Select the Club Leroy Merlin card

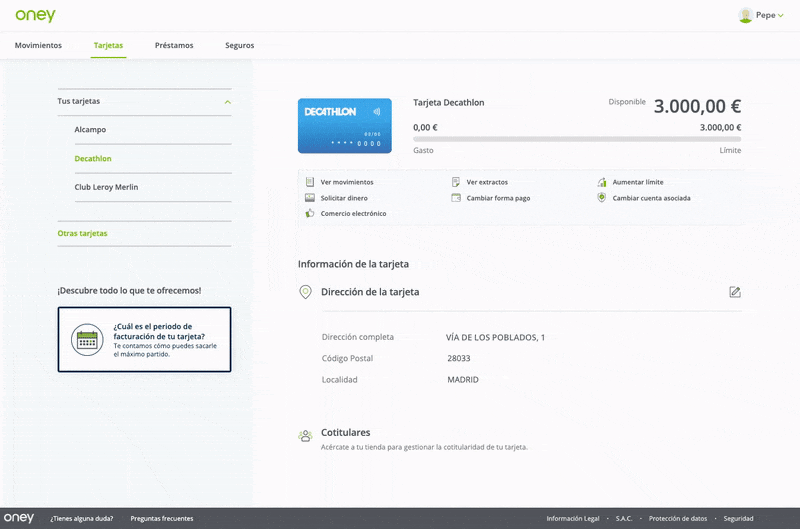point(106,187)
